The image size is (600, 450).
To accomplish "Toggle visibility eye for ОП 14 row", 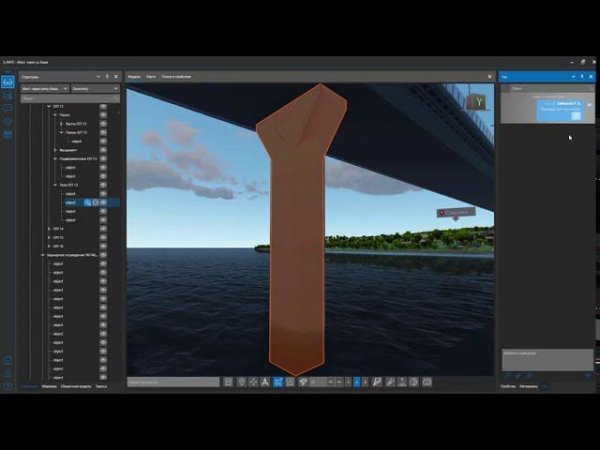I will click(103, 229).
